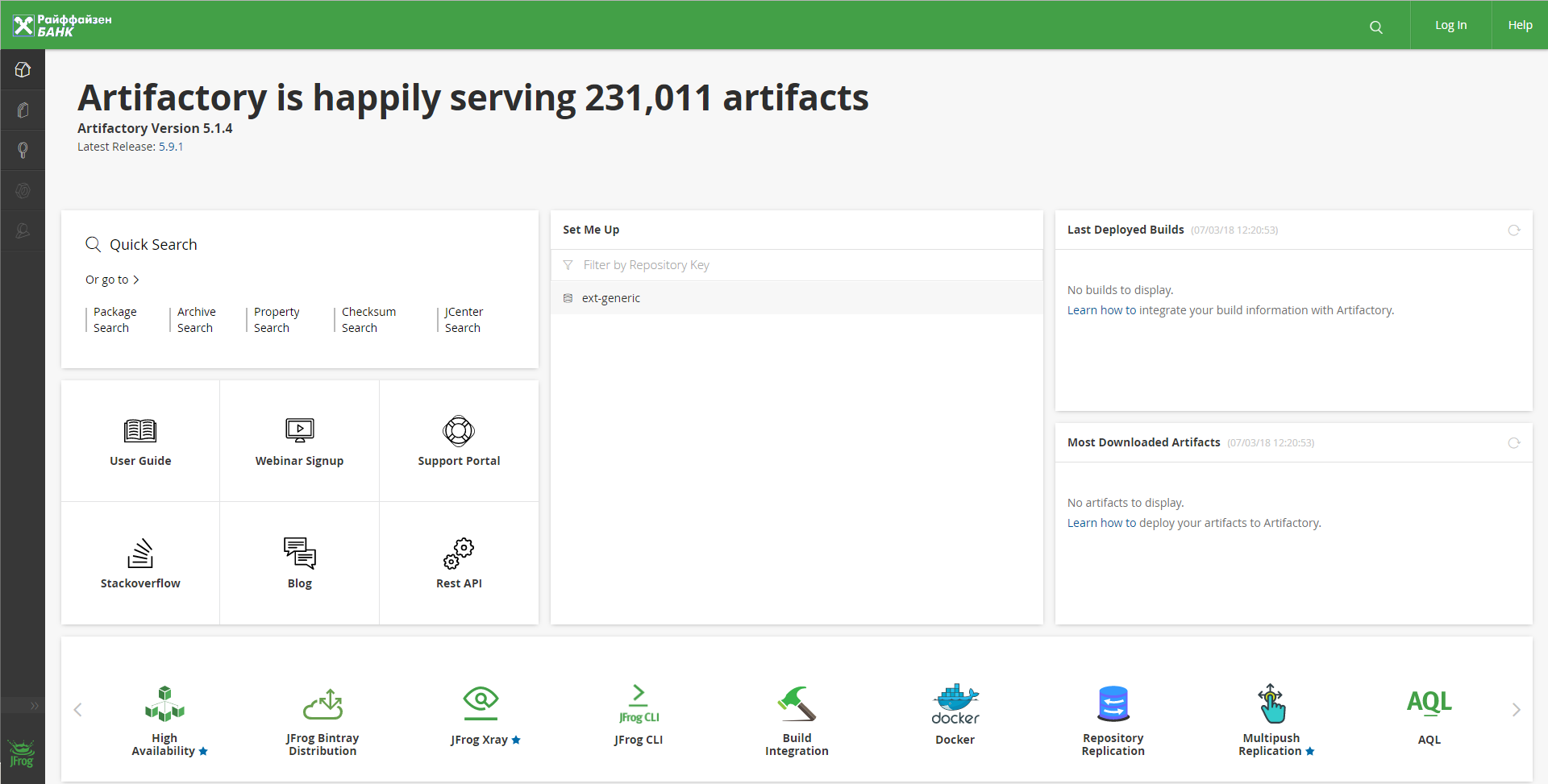Open the Builds icon in sidebar

(23, 190)
